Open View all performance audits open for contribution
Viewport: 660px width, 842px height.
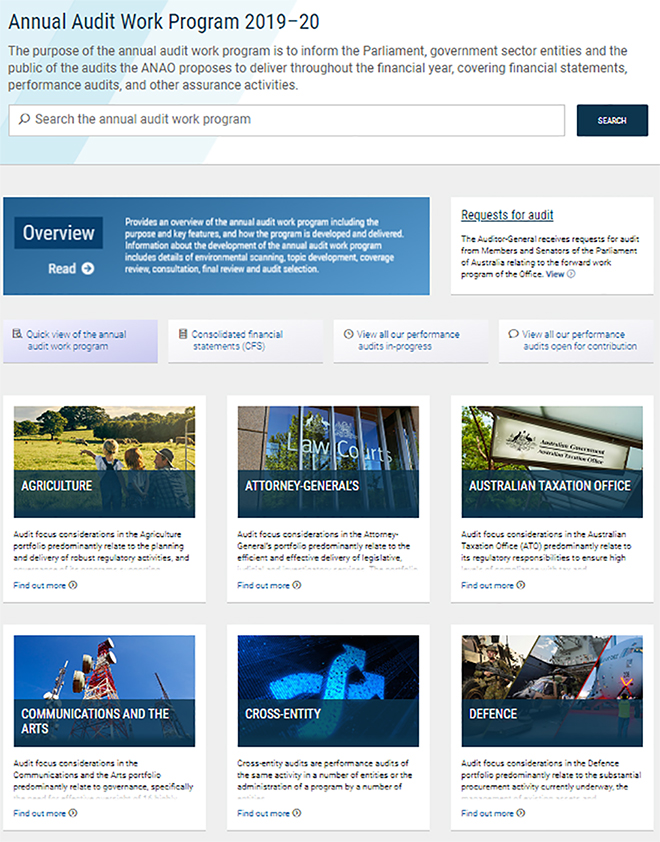576,341
